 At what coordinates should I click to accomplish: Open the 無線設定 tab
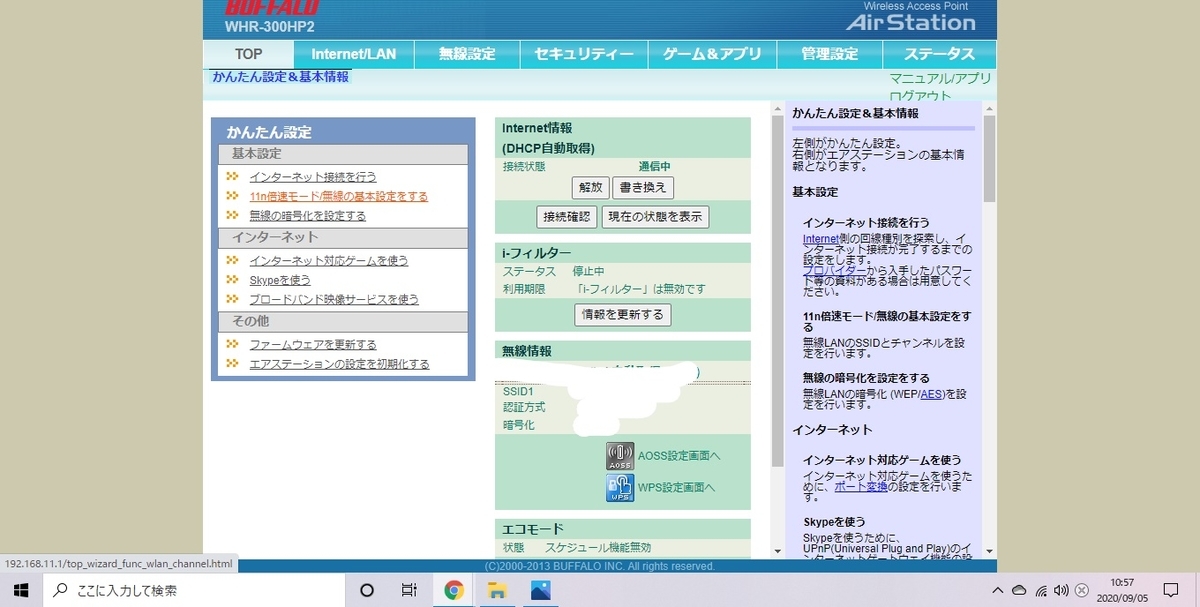(467, 54)
